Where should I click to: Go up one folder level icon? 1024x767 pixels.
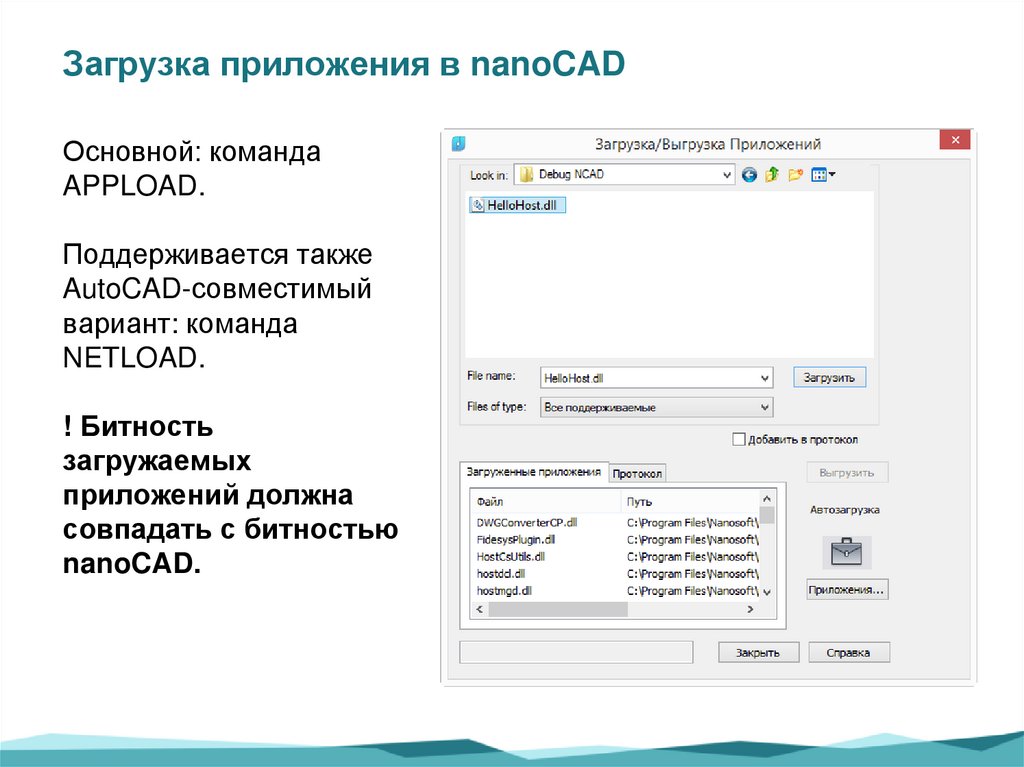(772, 174)
